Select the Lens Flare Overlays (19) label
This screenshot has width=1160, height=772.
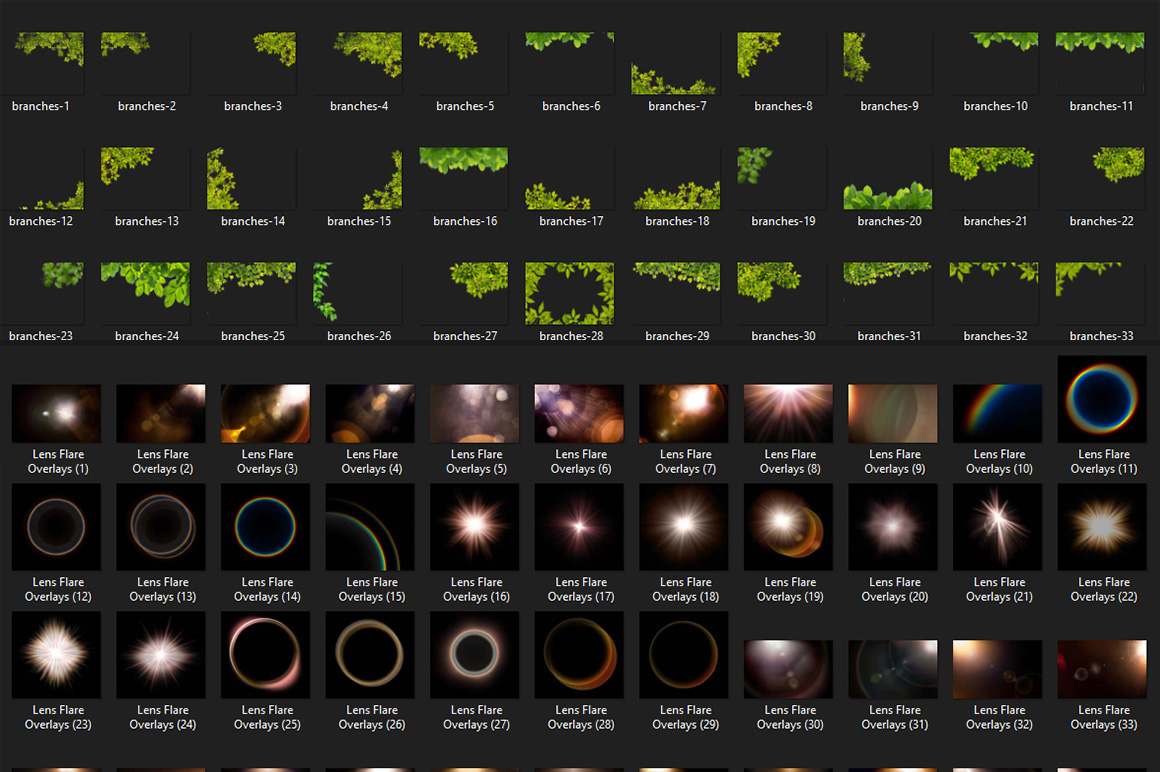click(789, 589)
